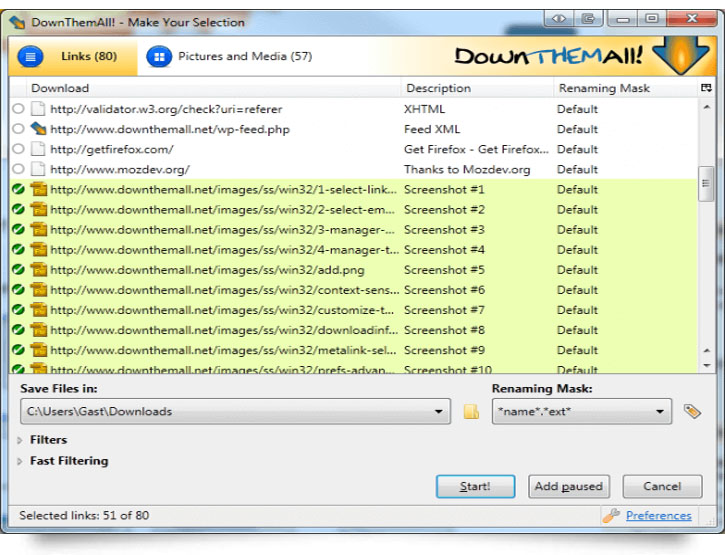
Task: Click the context-sens... link row text
Action: [x=225, y=290]
